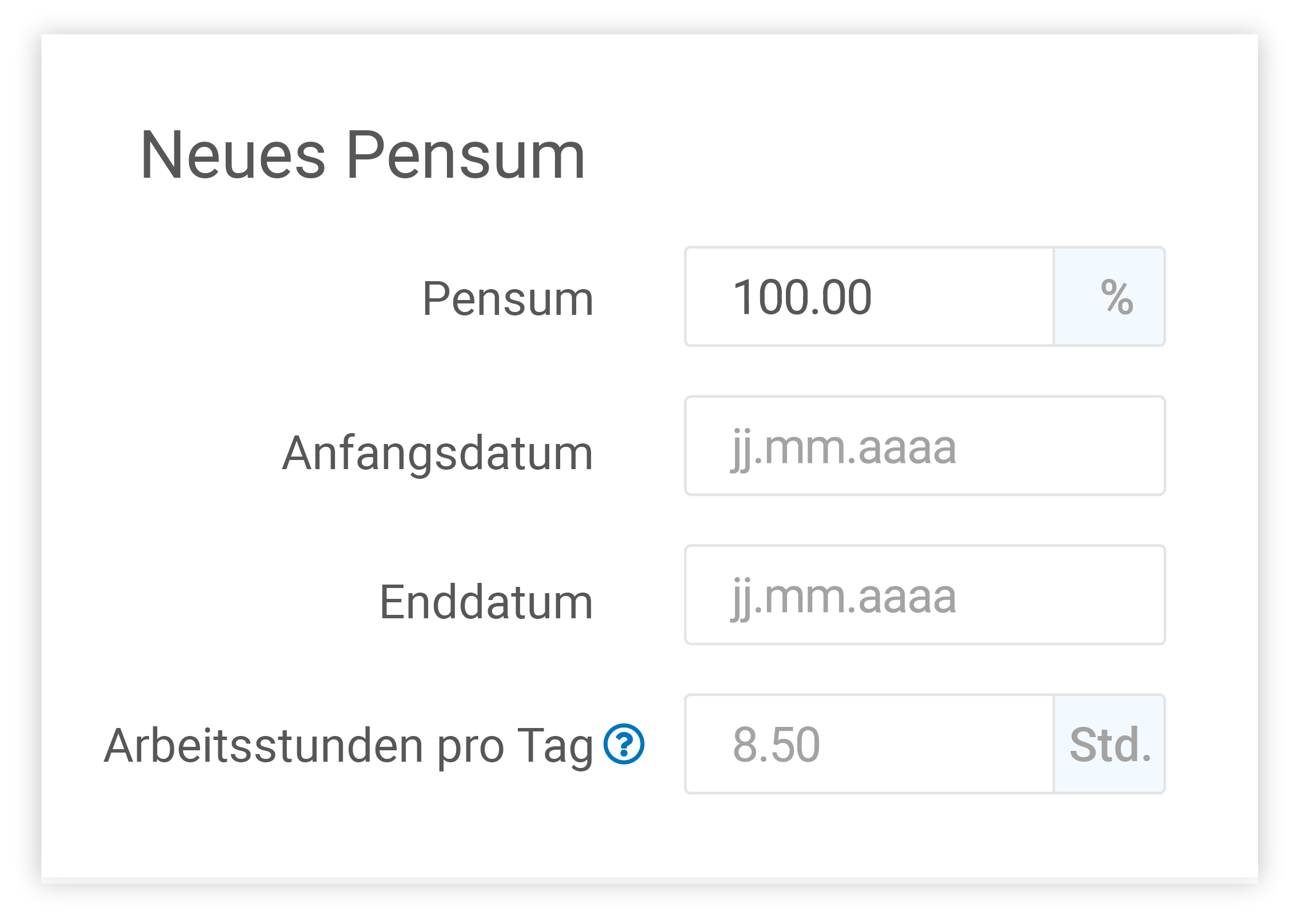Open the Arbeitsstunden pro Tag help icon
The height and width of the screenshot is (924, 1298).
point(624,744)
